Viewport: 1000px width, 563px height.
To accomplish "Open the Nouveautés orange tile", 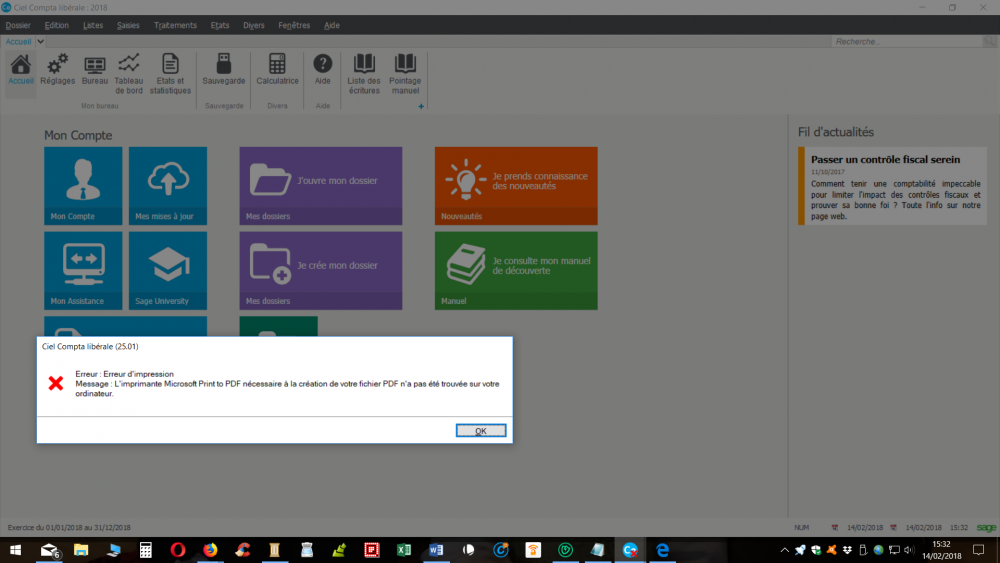I will pyautogui.click(x=516, y=186).
